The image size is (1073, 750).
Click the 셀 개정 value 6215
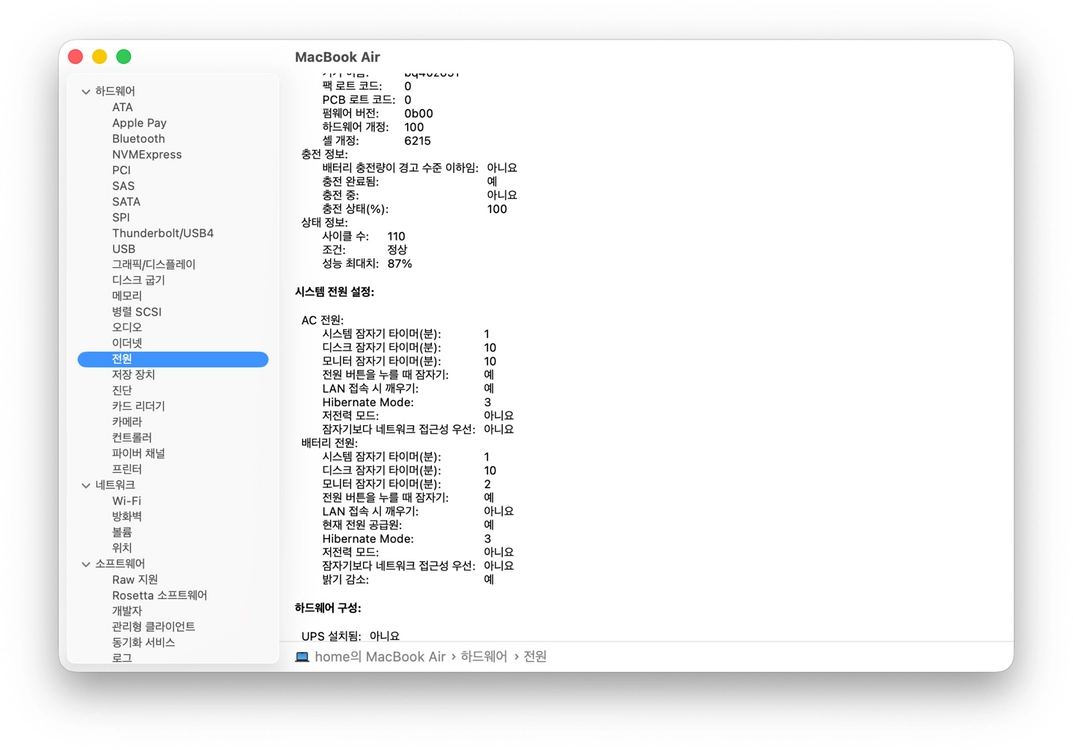(417, 141)
